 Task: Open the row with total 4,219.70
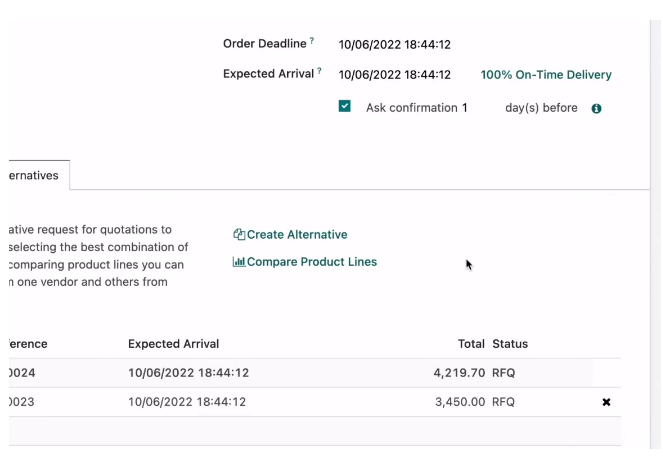click(300, 373)
